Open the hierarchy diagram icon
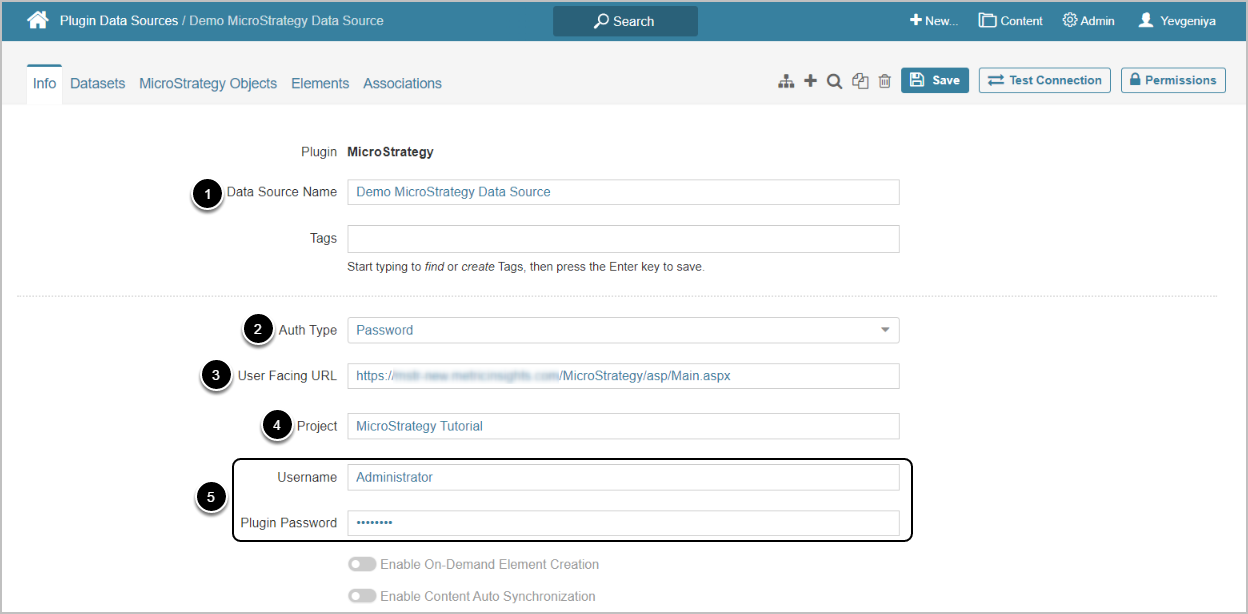Screen dimensions: 1248x614 click(x=786, y=81)
